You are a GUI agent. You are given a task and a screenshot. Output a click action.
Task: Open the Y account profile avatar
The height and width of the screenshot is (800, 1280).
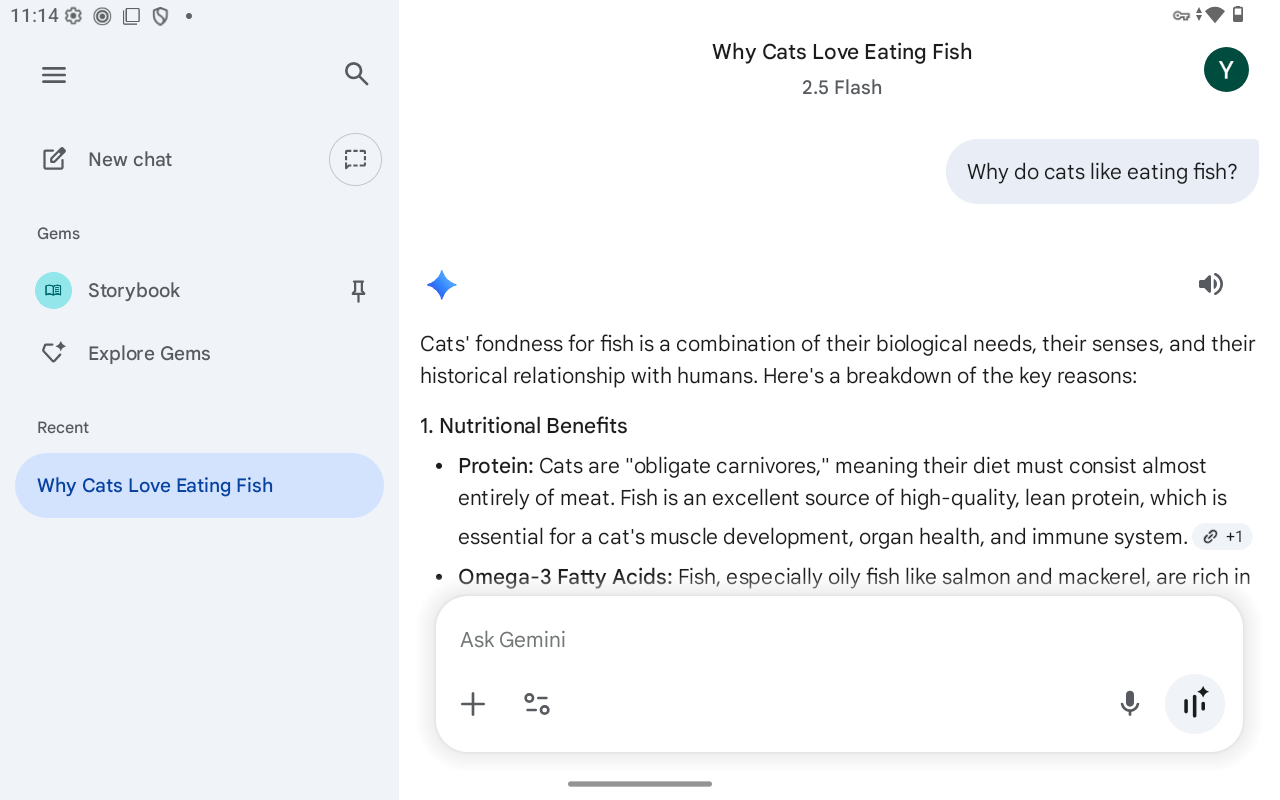click(1226, 70)
